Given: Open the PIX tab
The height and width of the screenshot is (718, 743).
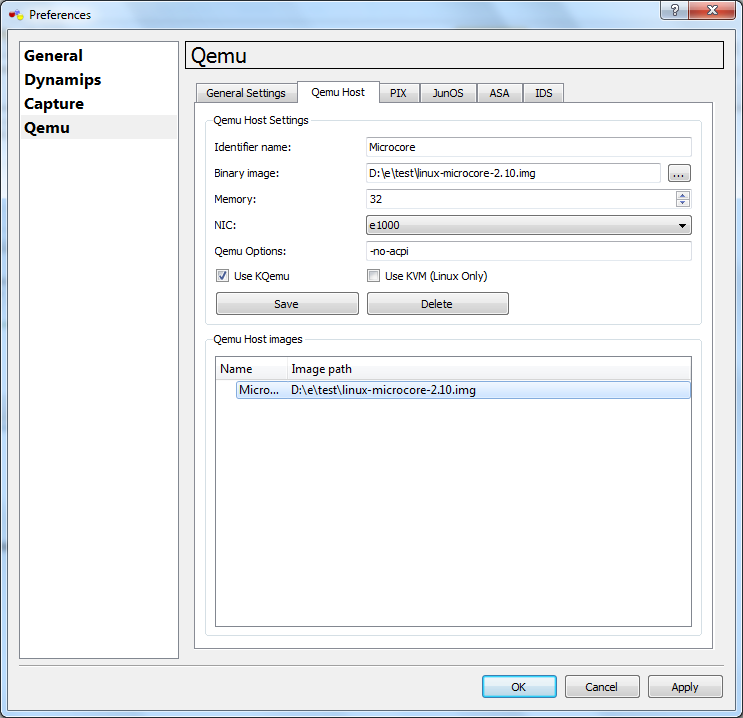Looking at the screenshot, I should click(399, 93).
